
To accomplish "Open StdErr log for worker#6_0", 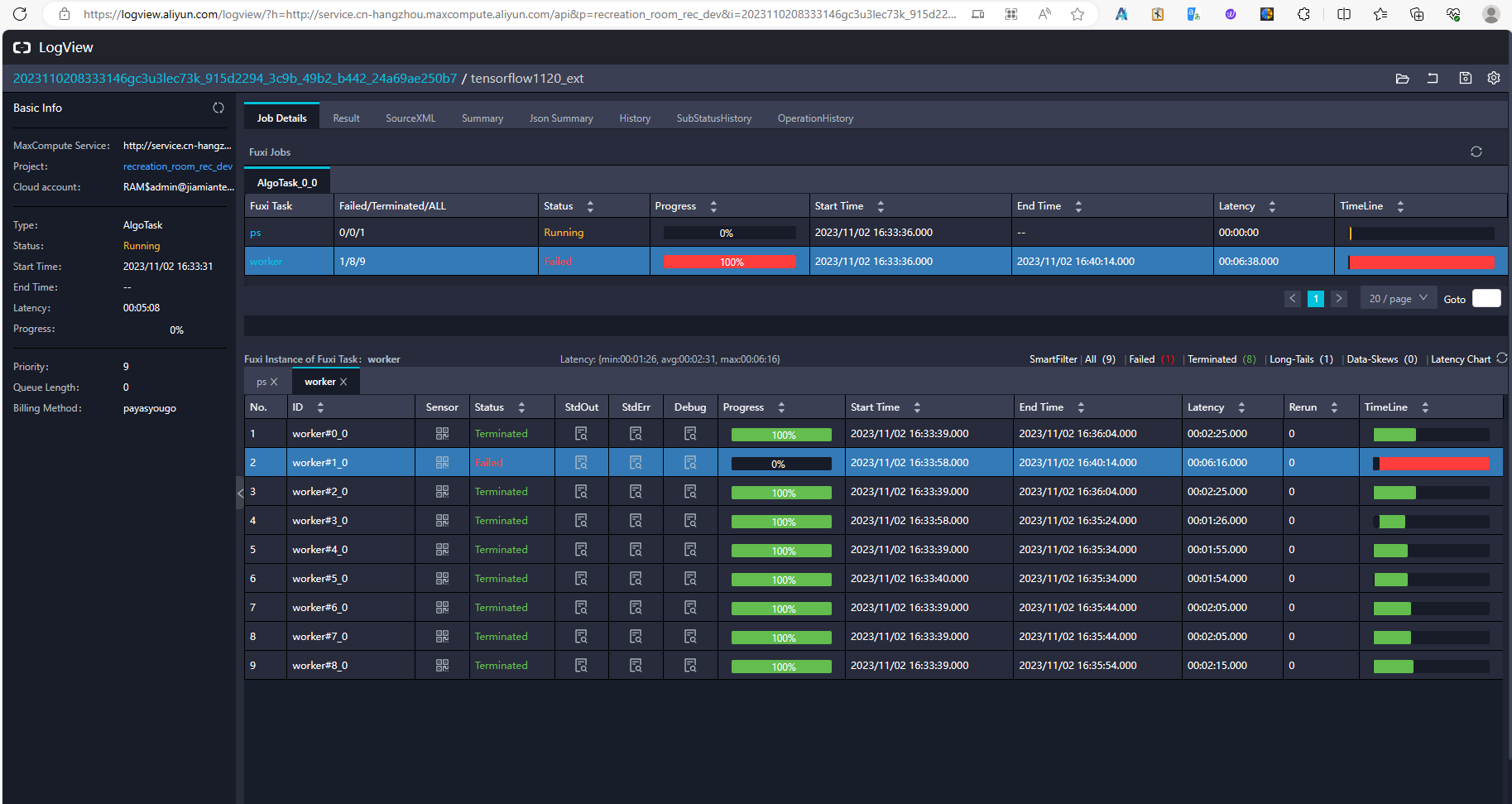I will tap(636, 608).
